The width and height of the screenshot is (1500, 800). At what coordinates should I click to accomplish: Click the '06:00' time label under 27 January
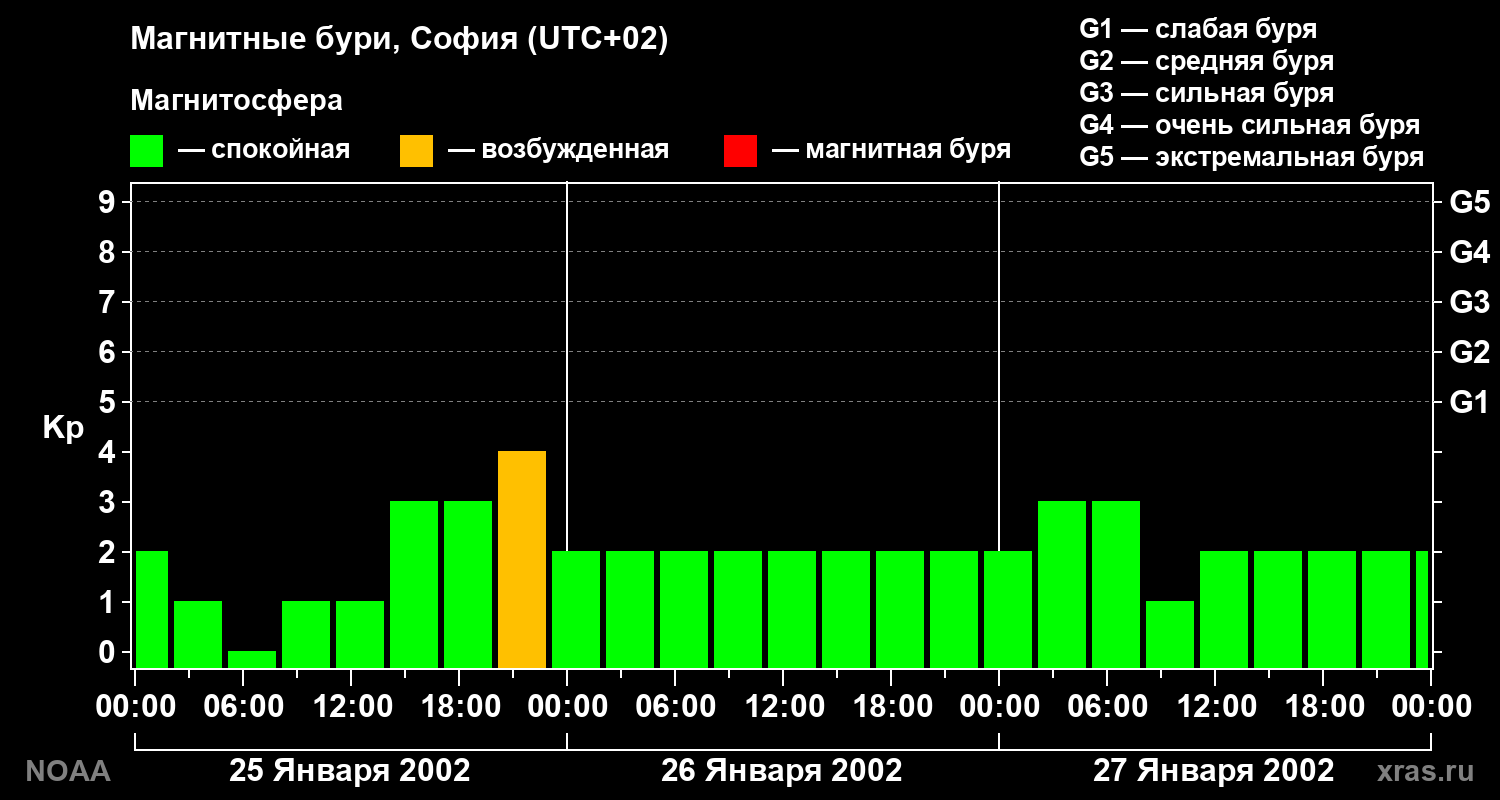point(1106,707)
